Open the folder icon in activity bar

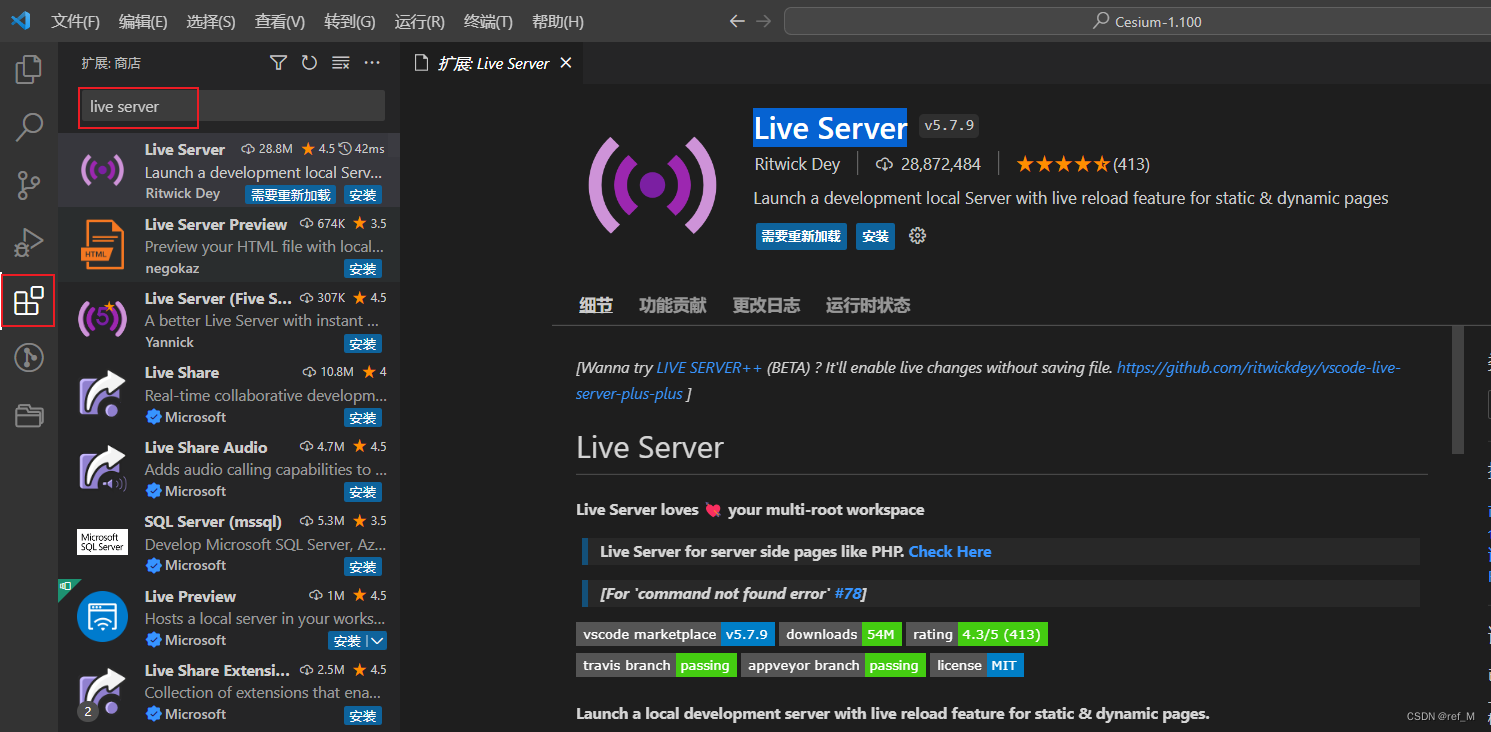click(x=28, y=415)
